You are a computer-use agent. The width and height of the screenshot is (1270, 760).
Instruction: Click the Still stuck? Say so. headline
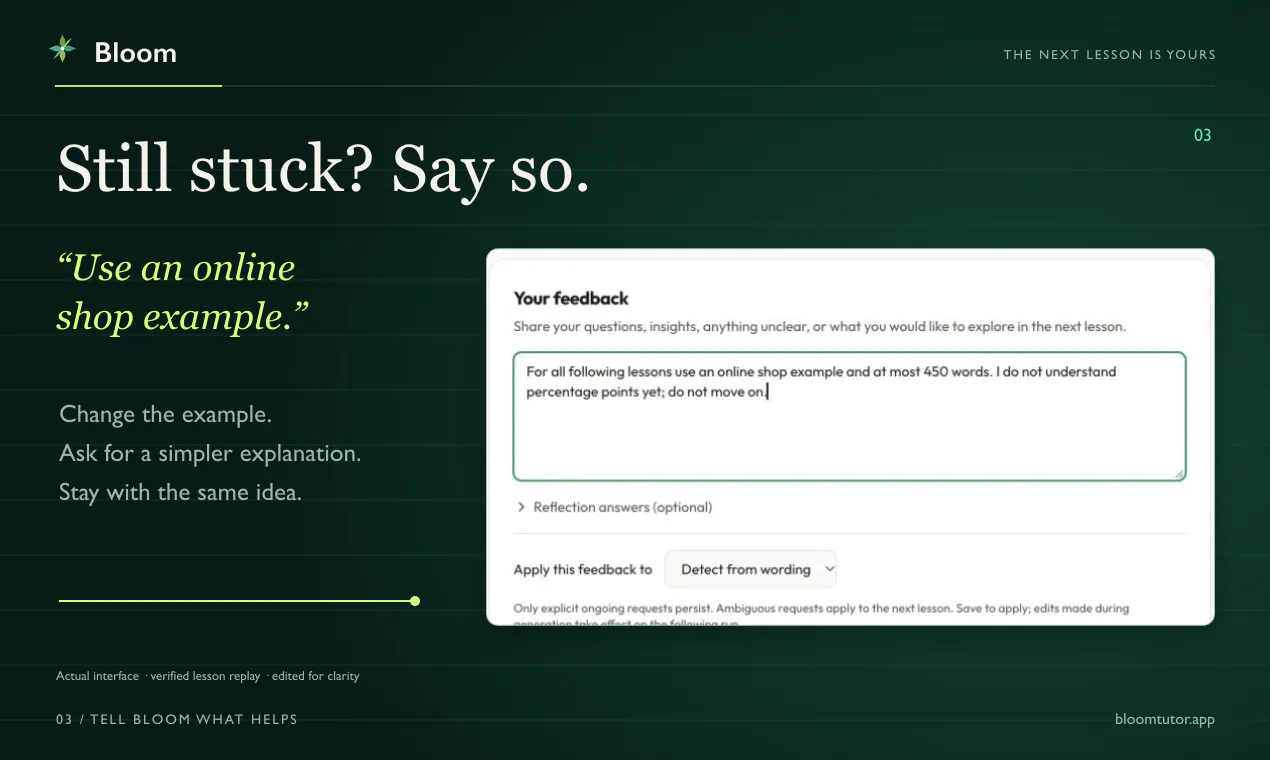click(323, 169)
